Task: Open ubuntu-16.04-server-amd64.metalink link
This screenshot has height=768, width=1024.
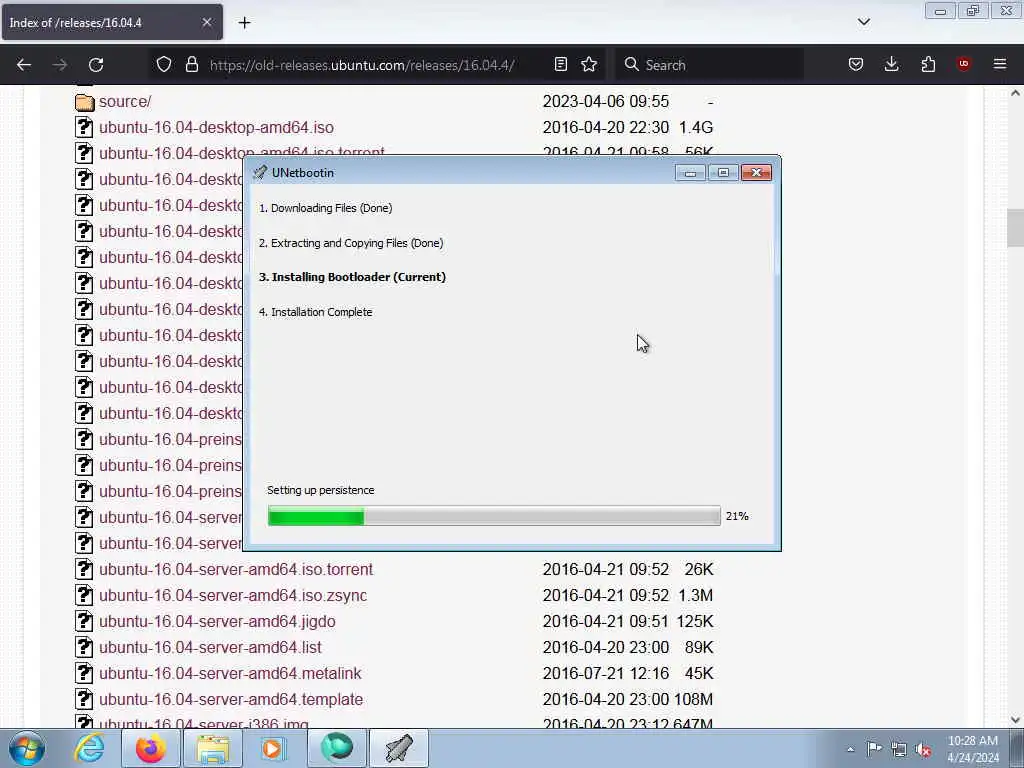Action: click(230, 673)
